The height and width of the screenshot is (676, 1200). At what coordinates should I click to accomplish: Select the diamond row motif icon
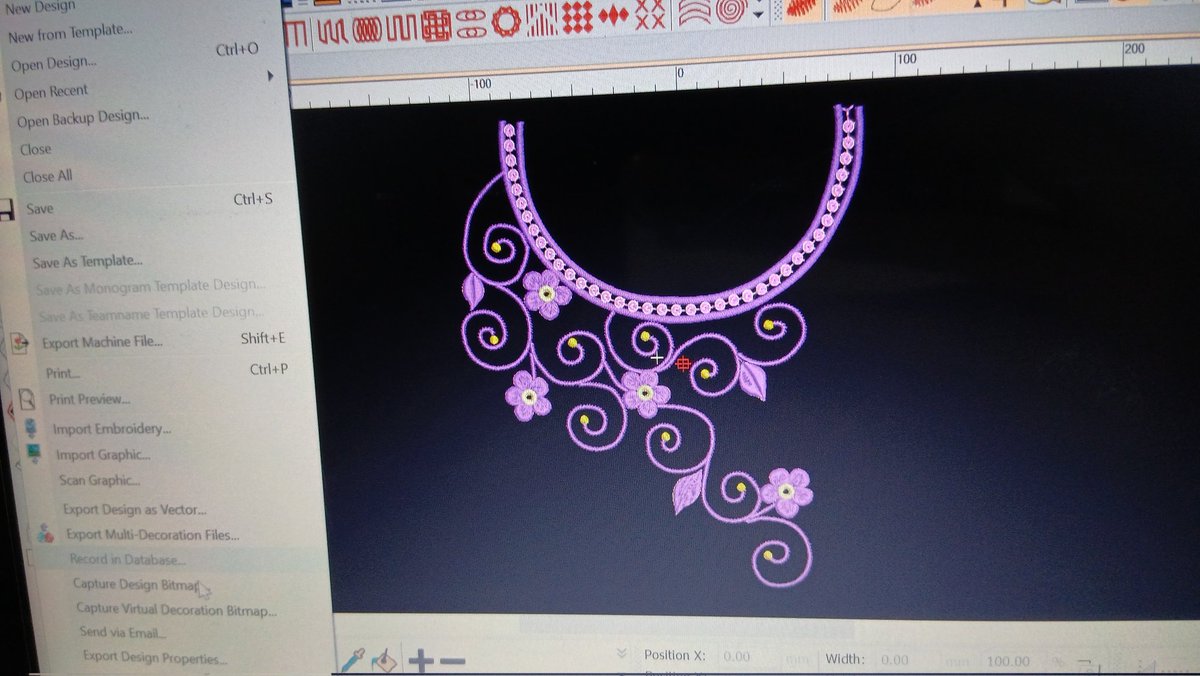(613, 15)
